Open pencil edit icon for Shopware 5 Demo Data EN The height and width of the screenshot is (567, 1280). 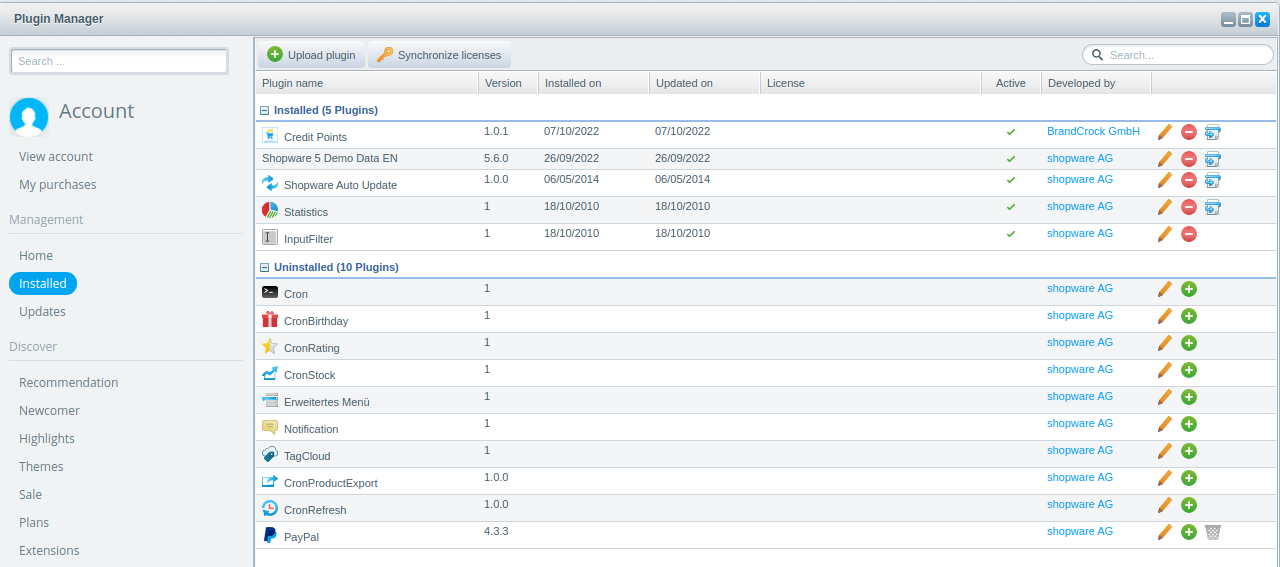click(x=1165, y=159)
